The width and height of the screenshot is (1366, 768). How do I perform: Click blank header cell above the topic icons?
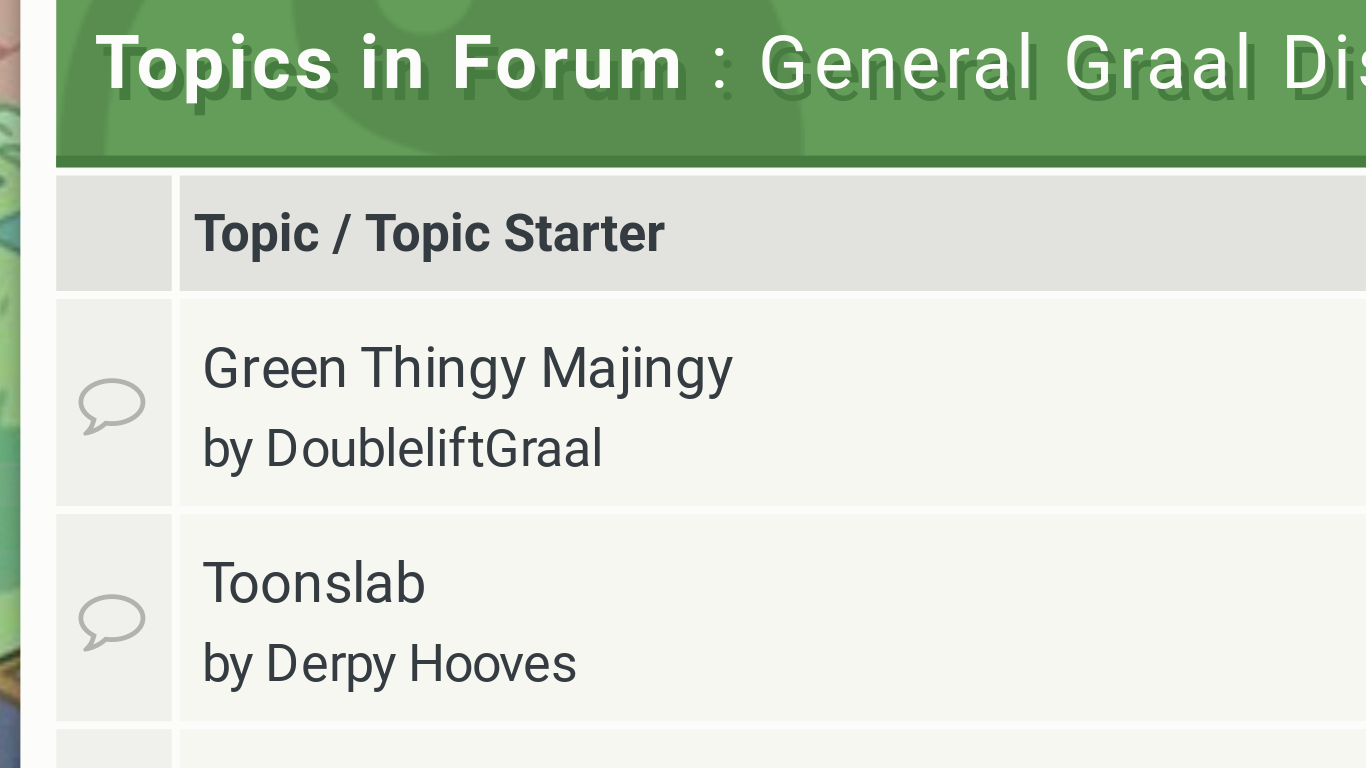click(x=114, y=234)
